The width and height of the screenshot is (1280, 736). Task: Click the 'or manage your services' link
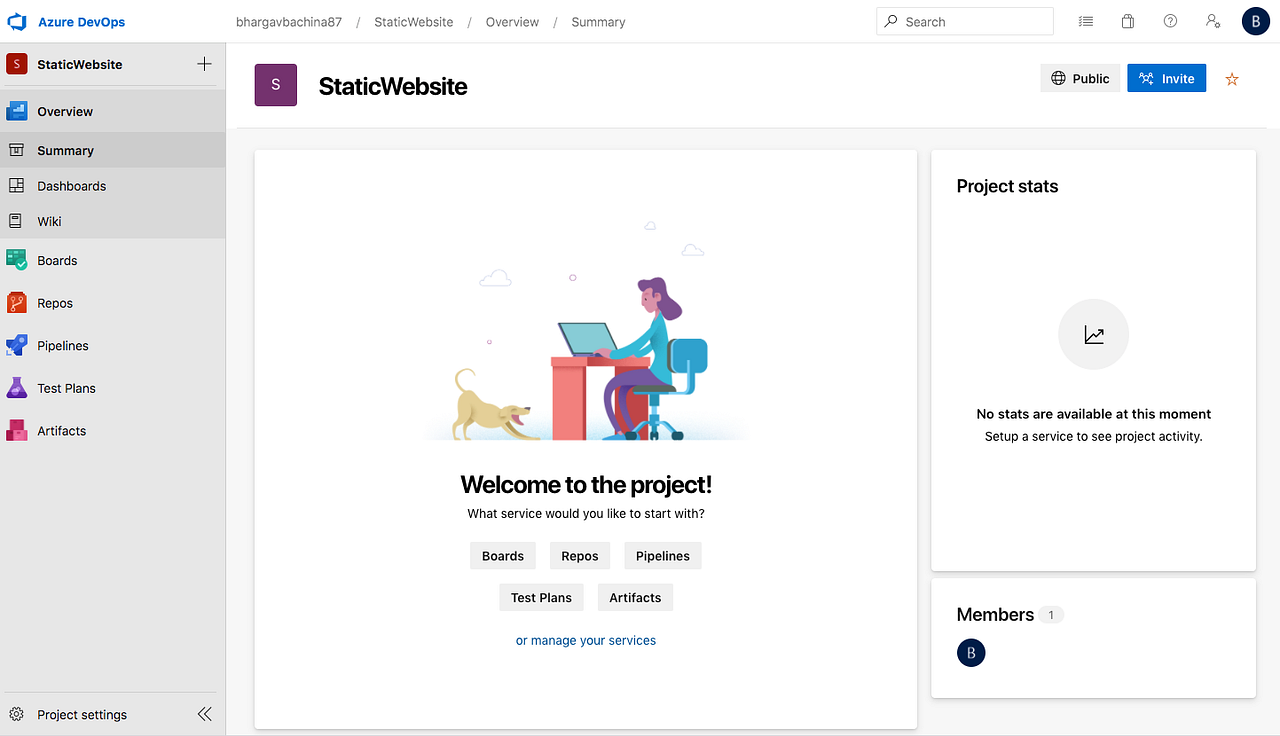click(x=586, y=640)
